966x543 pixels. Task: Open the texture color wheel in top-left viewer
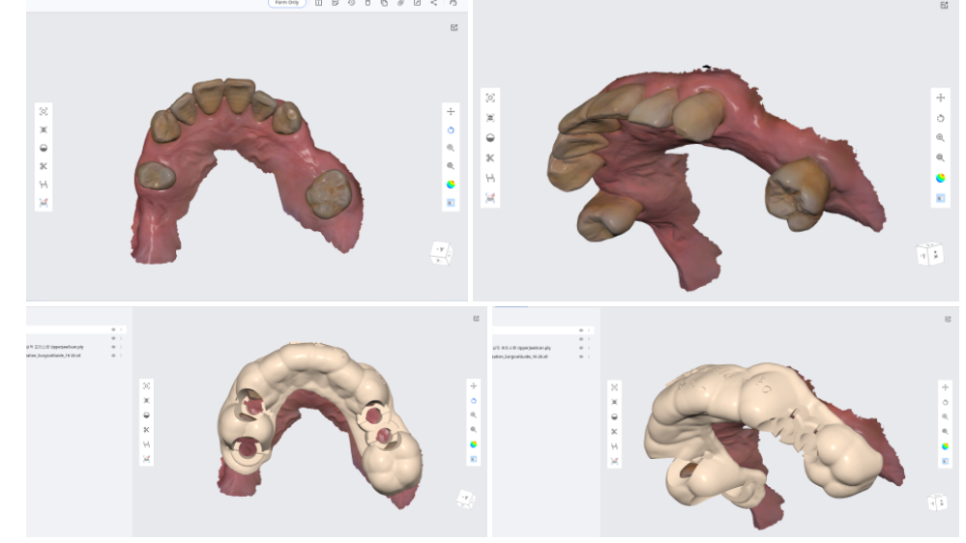click(x=450, y=184)
